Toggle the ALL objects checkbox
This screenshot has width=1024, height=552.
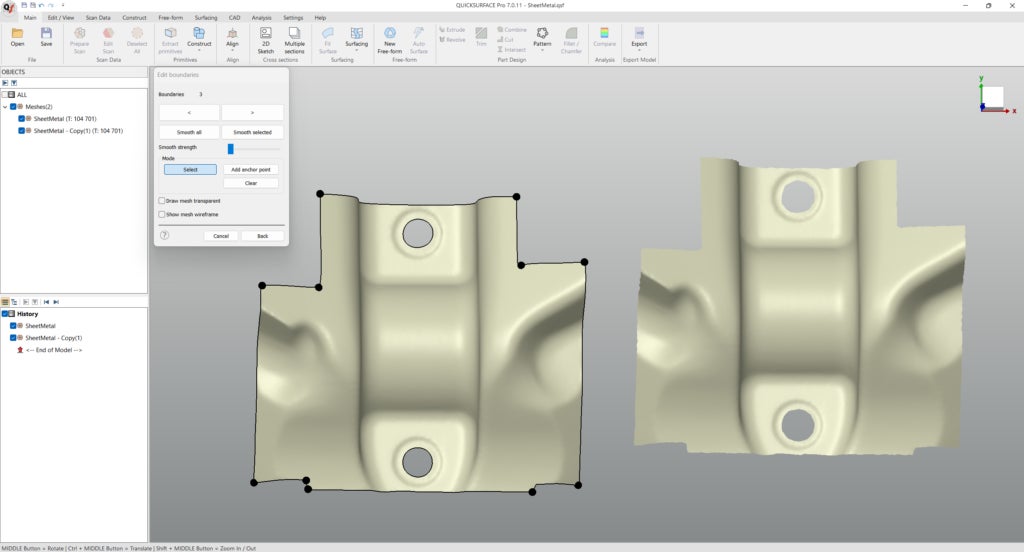pyautogui.click(x=5, y=95)
